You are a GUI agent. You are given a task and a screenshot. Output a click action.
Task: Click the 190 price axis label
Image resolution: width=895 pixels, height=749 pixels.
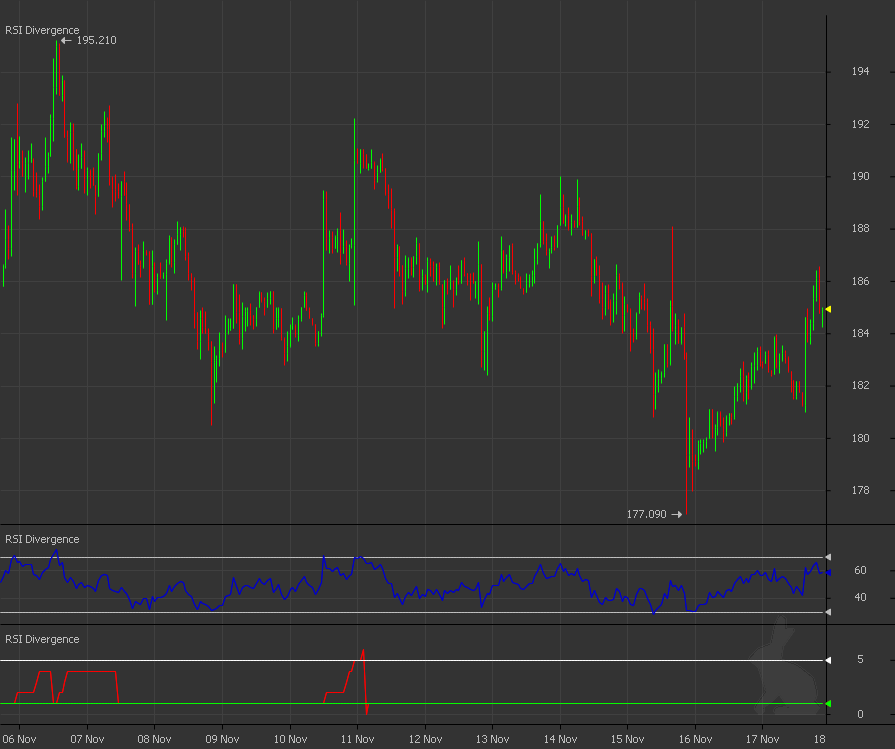pyautogui.click(x=860, y=176)
